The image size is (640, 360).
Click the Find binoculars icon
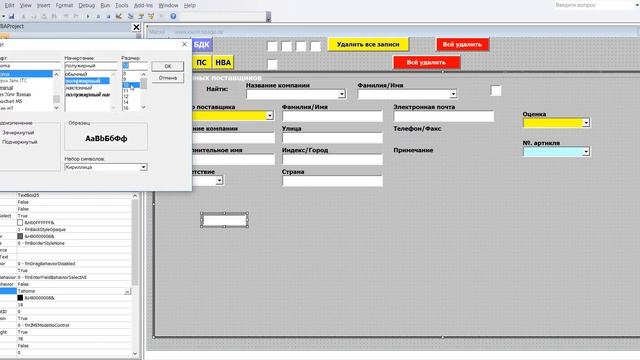coord(54,16)
